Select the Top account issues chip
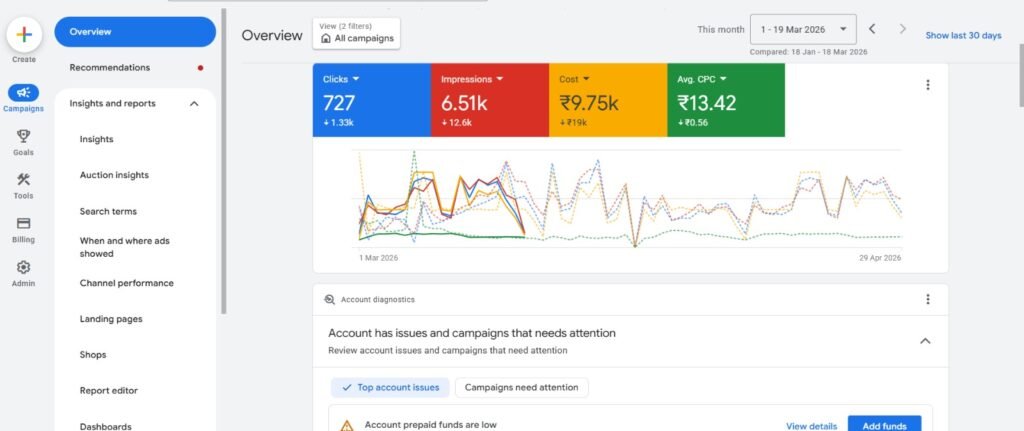The height and width of the screenshot is (431, 1024). pyautogui.click(x=390, y=387)
